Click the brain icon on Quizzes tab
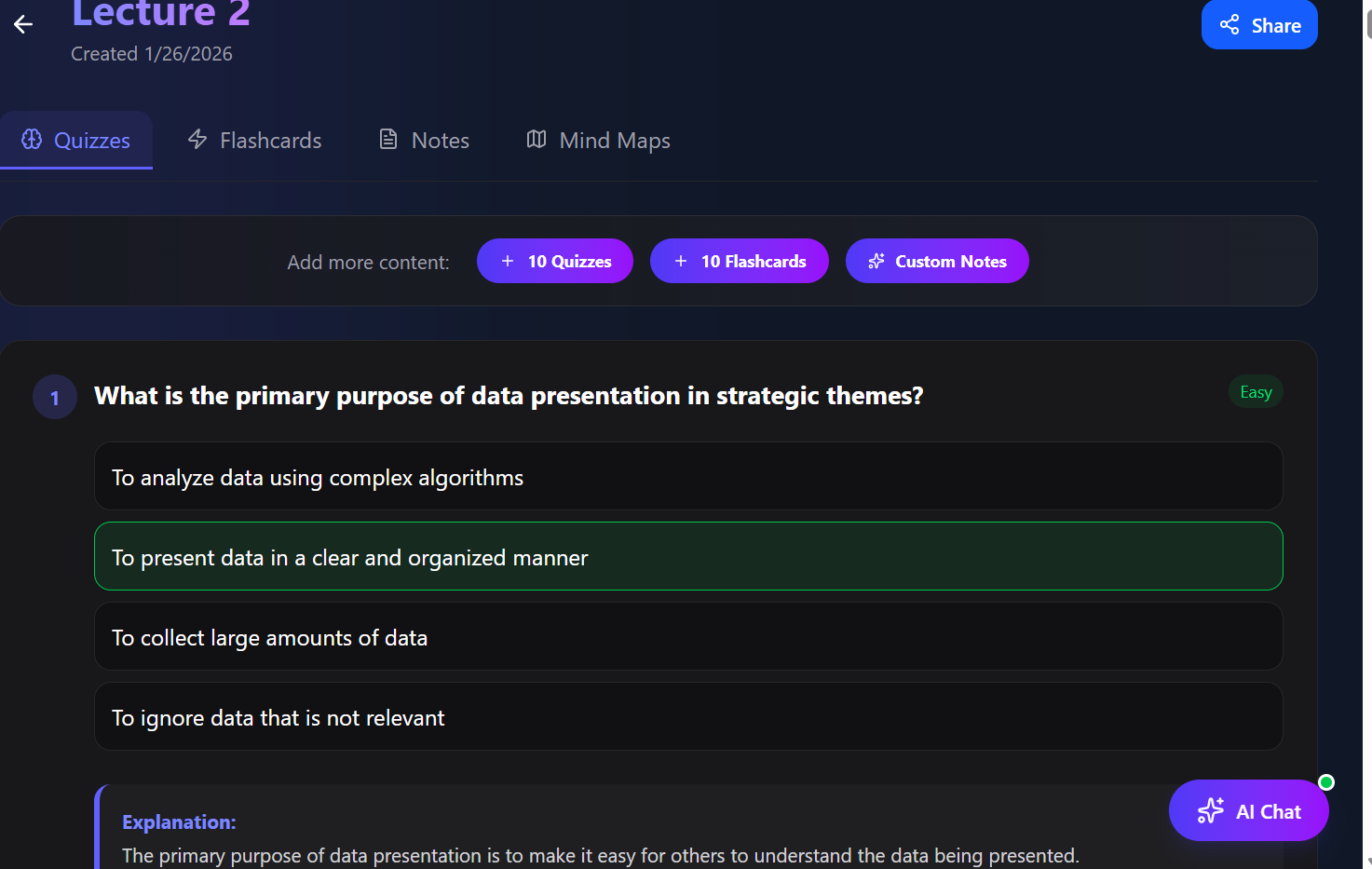 (32, 139)
